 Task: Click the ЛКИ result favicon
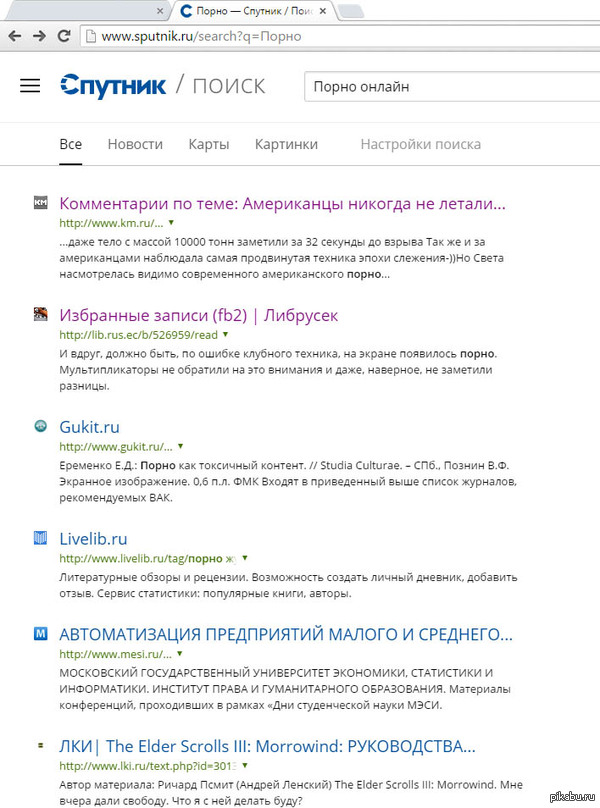pyautogui.click(x=40, y=745)
